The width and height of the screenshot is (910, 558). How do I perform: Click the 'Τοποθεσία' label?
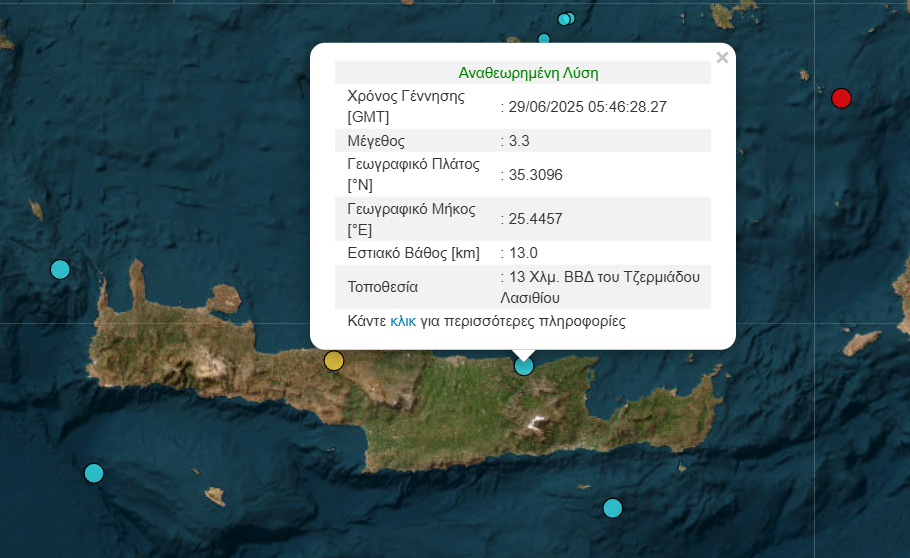click(x=382, y=287)
